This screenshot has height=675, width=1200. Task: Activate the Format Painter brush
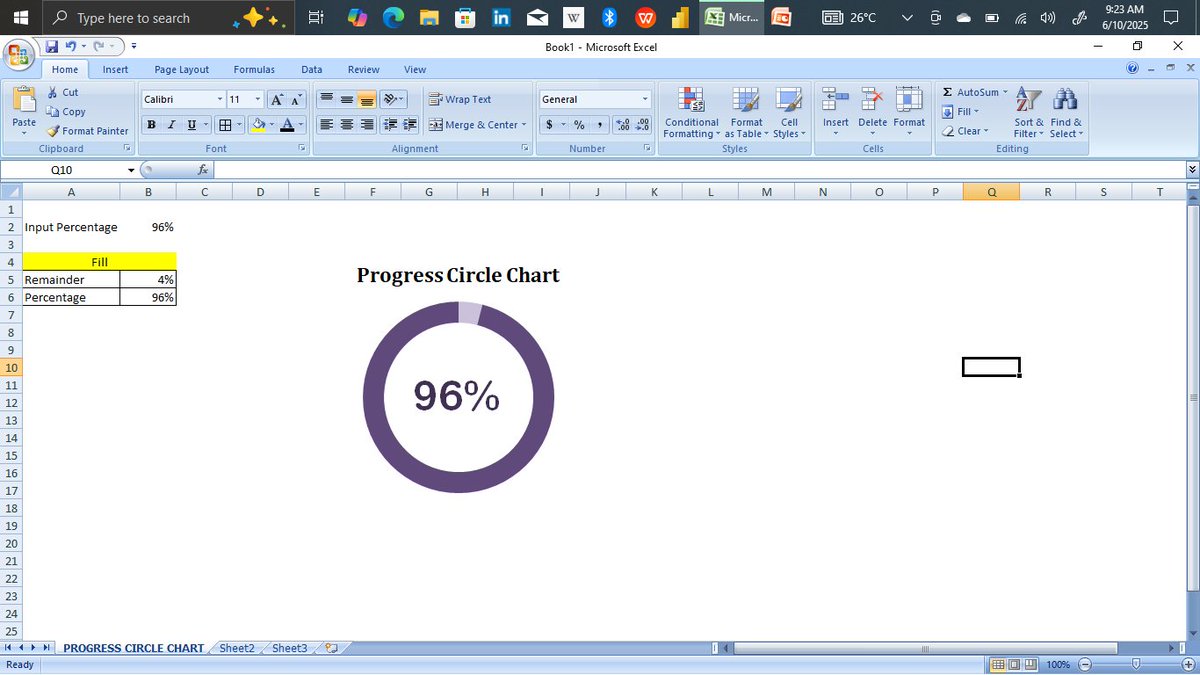pyautogui.click(x=87, y=131)
